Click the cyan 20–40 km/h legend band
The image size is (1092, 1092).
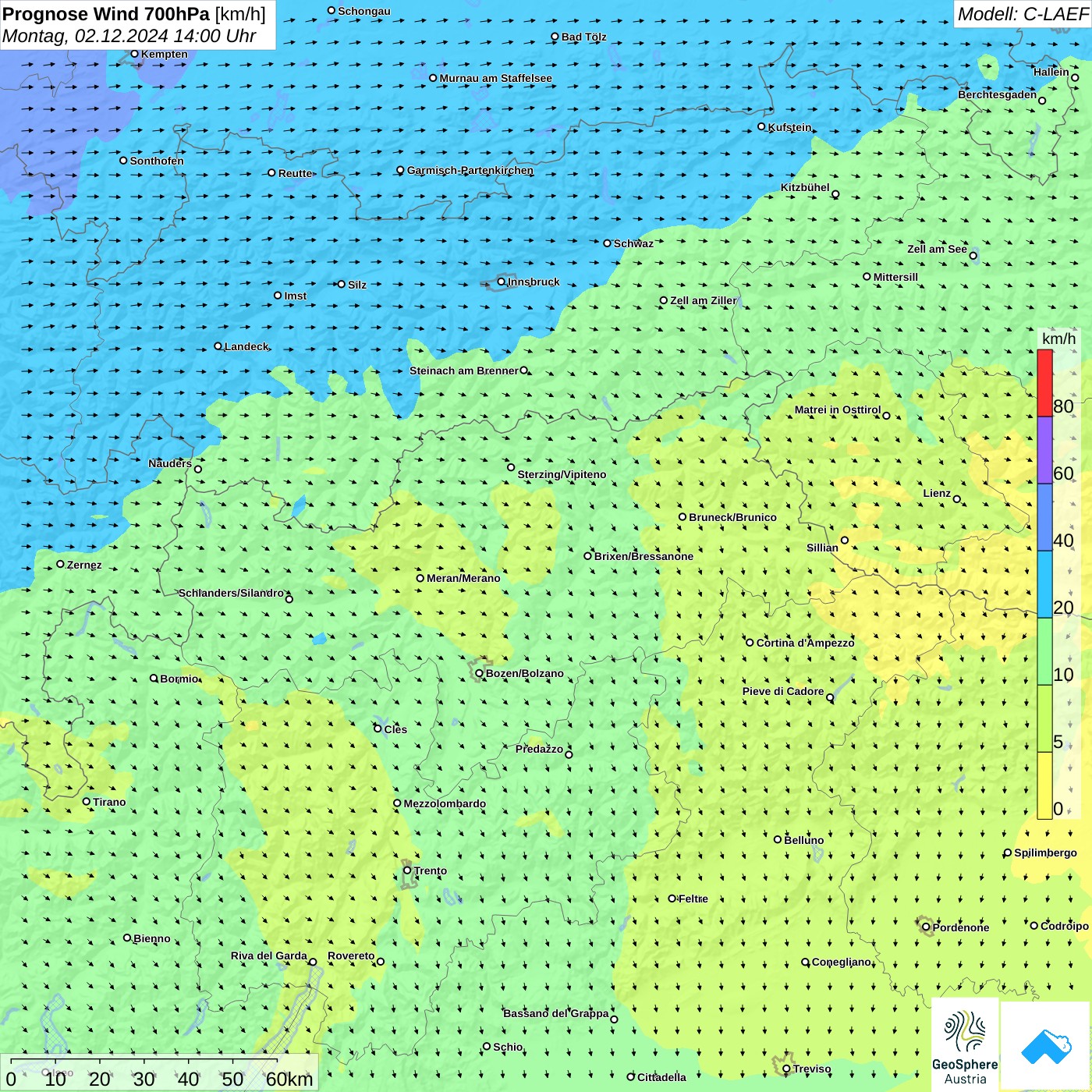[x=1044, y=584]
